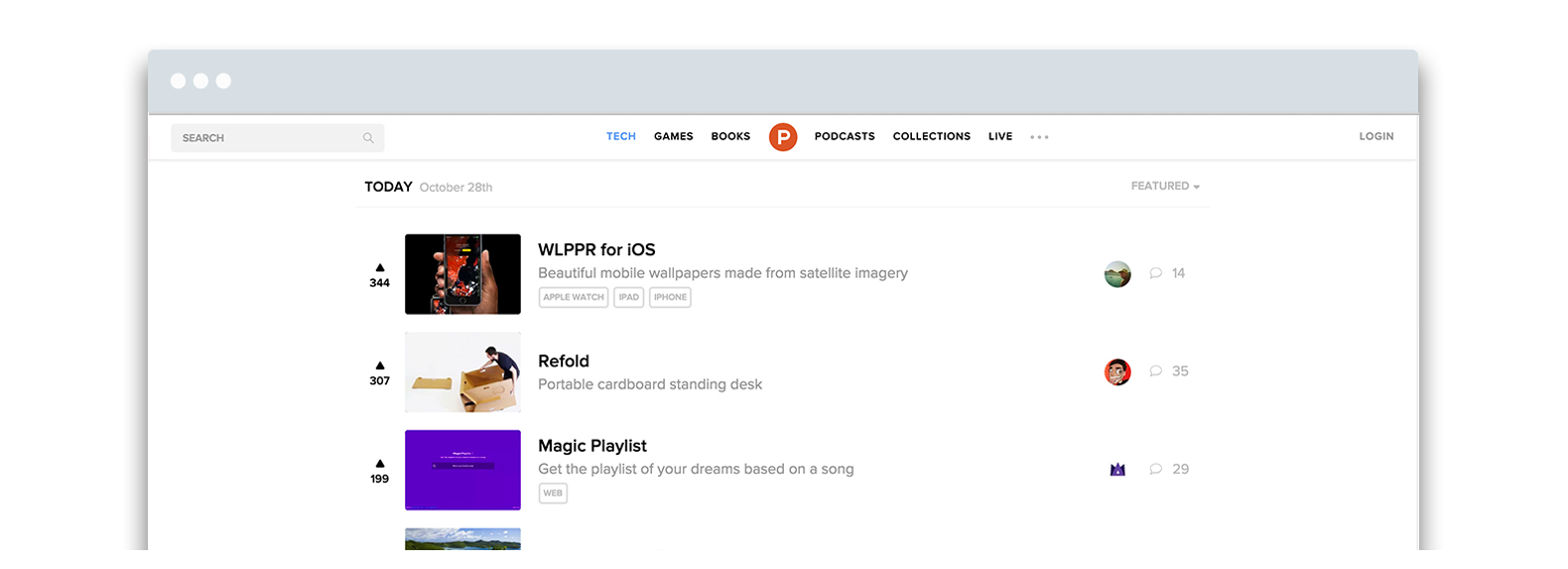Go to the Podcasts section
Viewport: 1568px width, 569px height.
pos(845,136)
